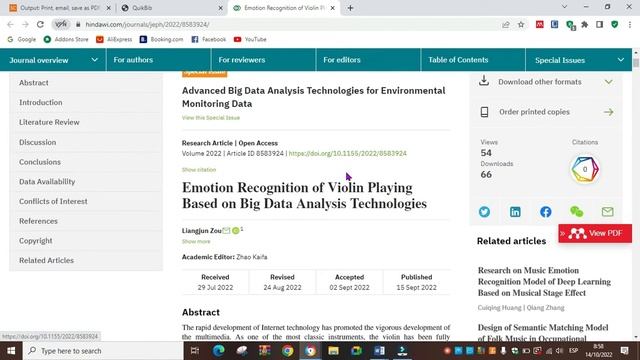Viewport: 640px width, 360px height.
Task: Share article on Twitter icon
Action: 484,212
